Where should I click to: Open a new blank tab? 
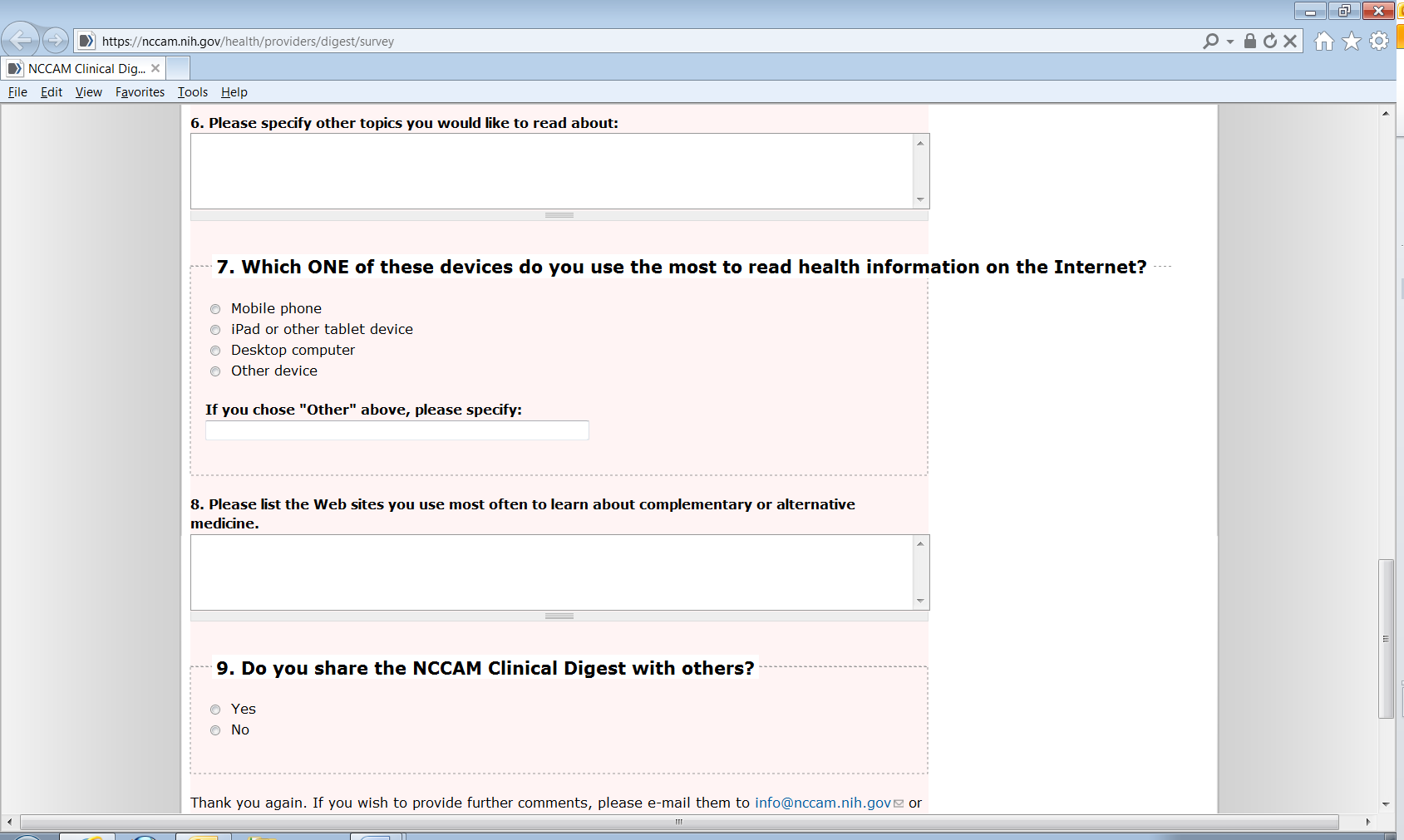point(178,68)
